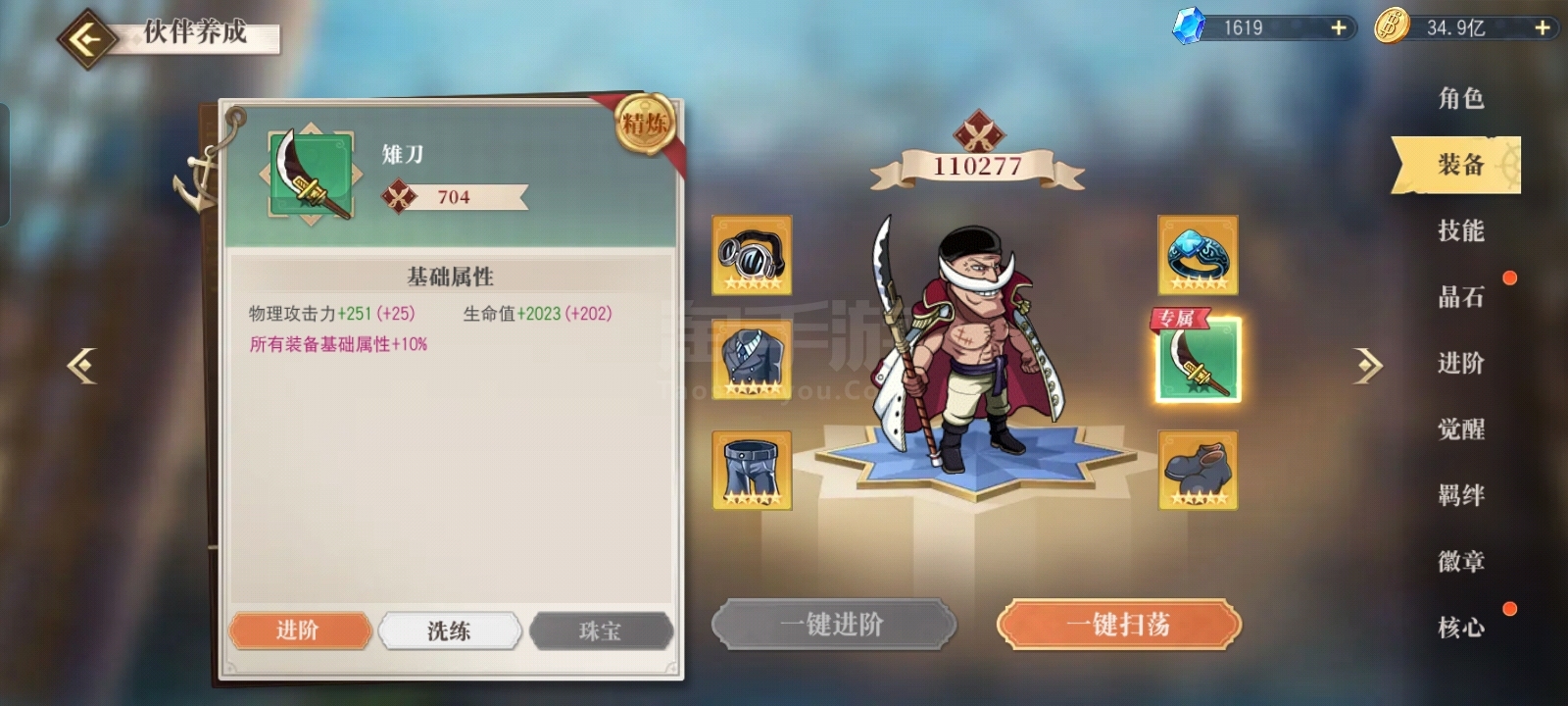Image resolution: width=1568 pixels, height=706 pixels.
Task: Select the shoes equipment slot
Action: click(1198, 470)
